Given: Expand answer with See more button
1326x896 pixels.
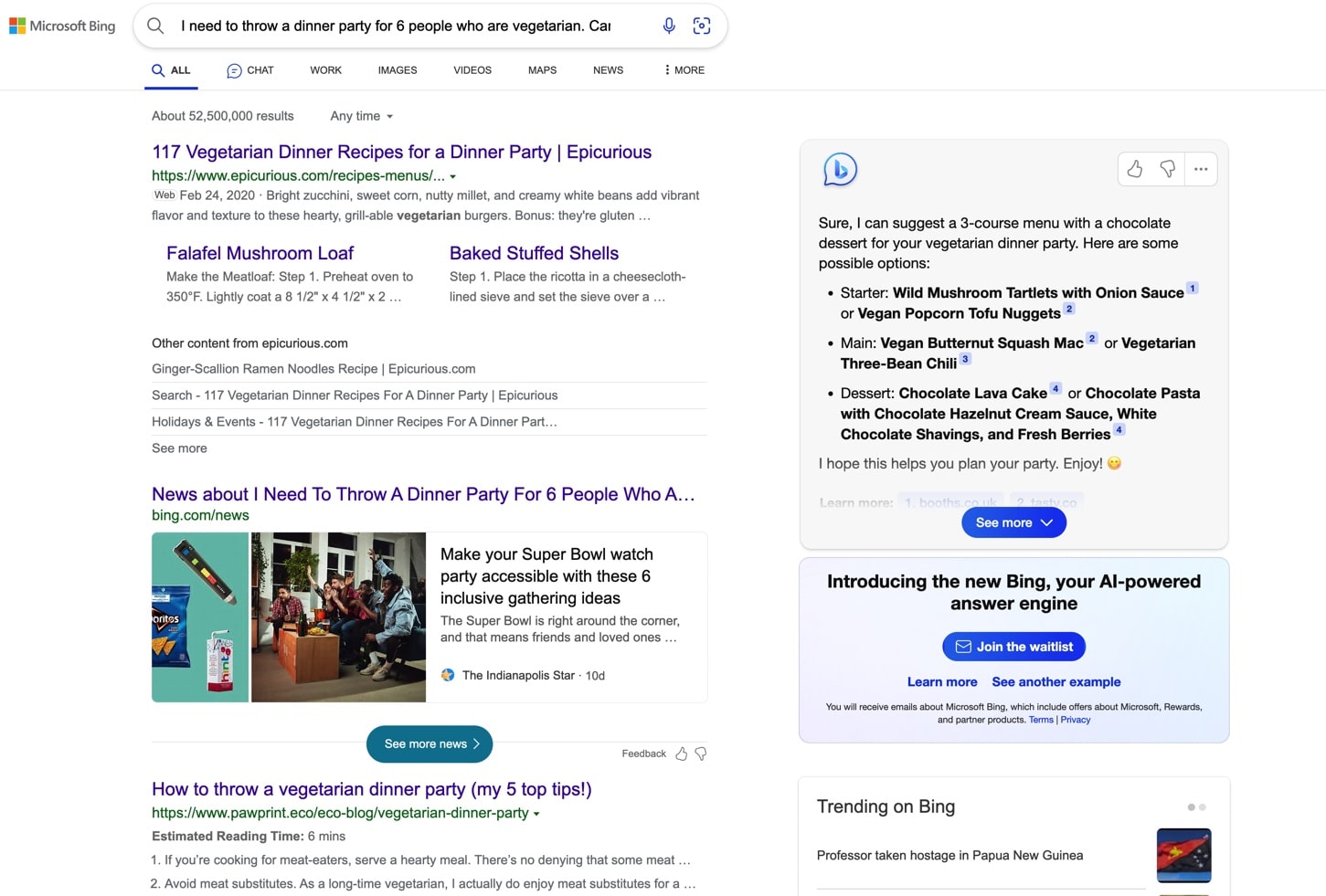Looking at the screenshot, I should coord(1013,522).
